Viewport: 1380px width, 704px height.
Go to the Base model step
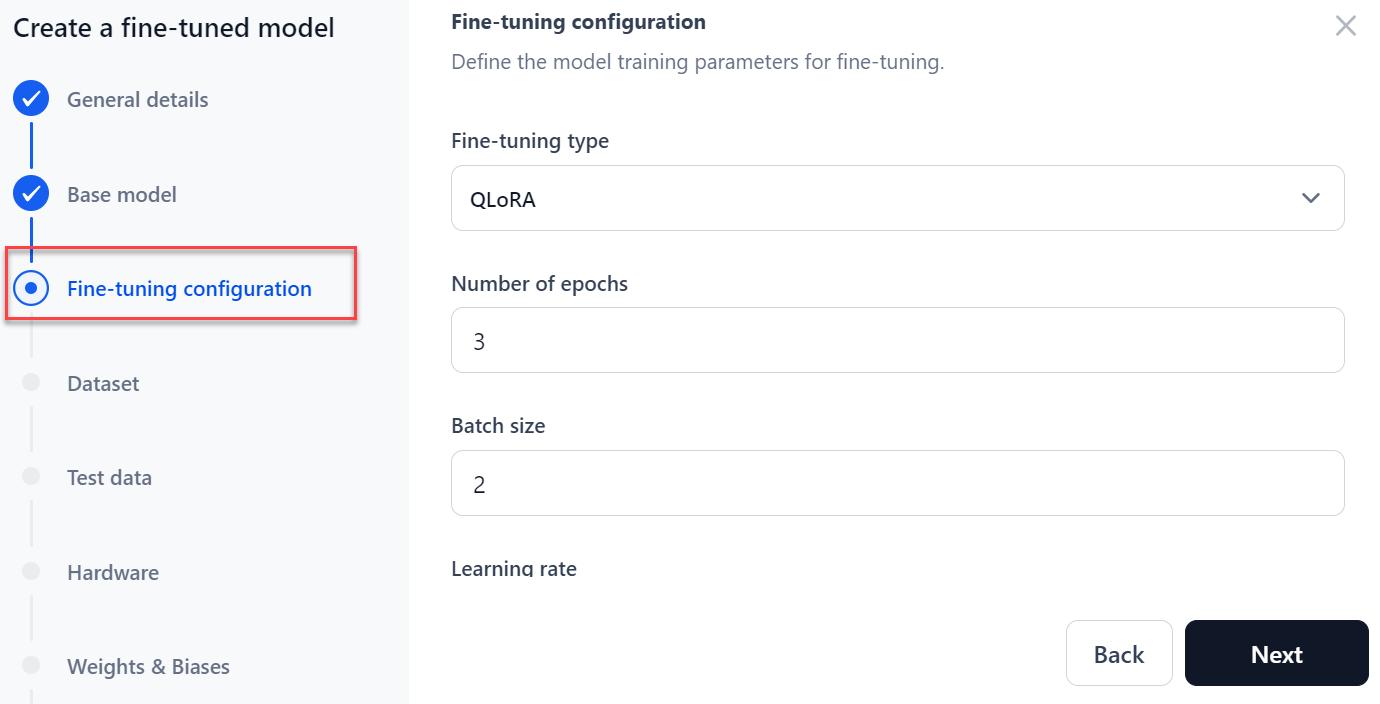pyautogui.click(x=122, y=195)
